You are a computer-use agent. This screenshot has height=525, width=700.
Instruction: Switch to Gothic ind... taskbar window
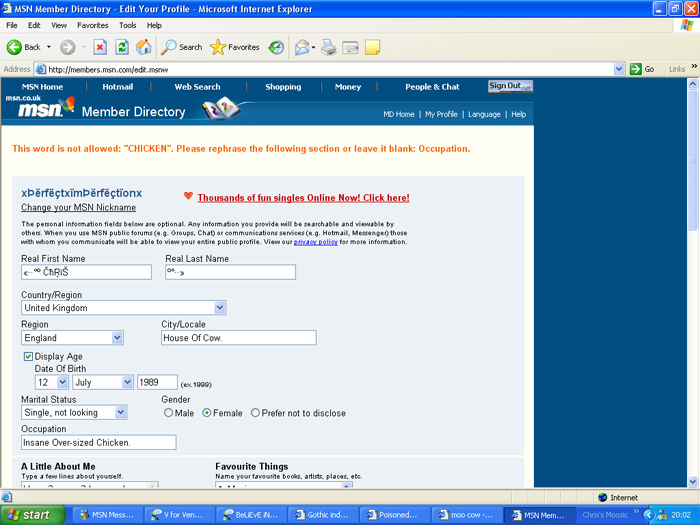pos(322,515)
